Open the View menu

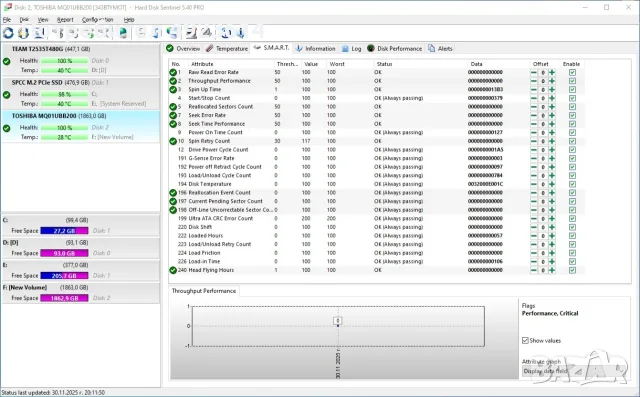43,20
